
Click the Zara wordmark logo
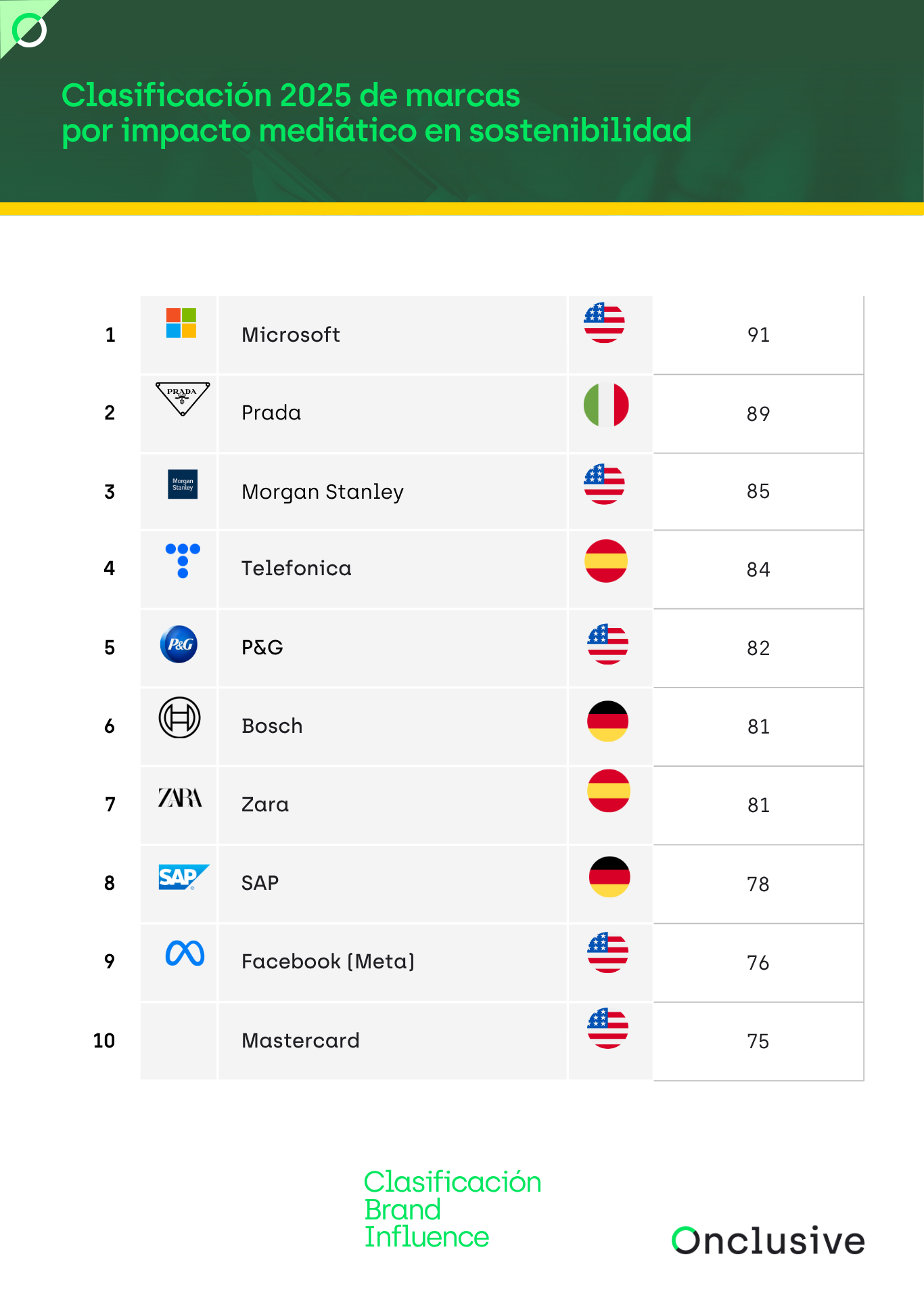pos(180,798)
